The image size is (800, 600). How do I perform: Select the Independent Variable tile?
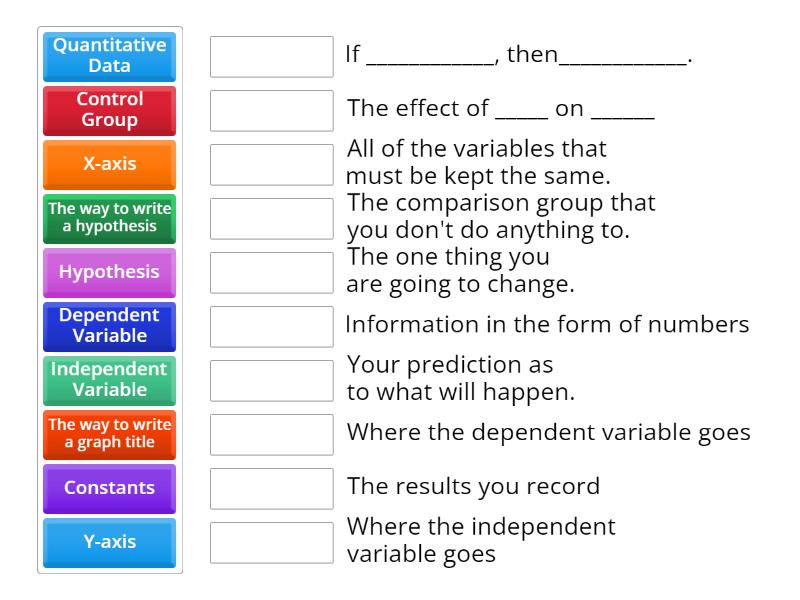(108, 380)
